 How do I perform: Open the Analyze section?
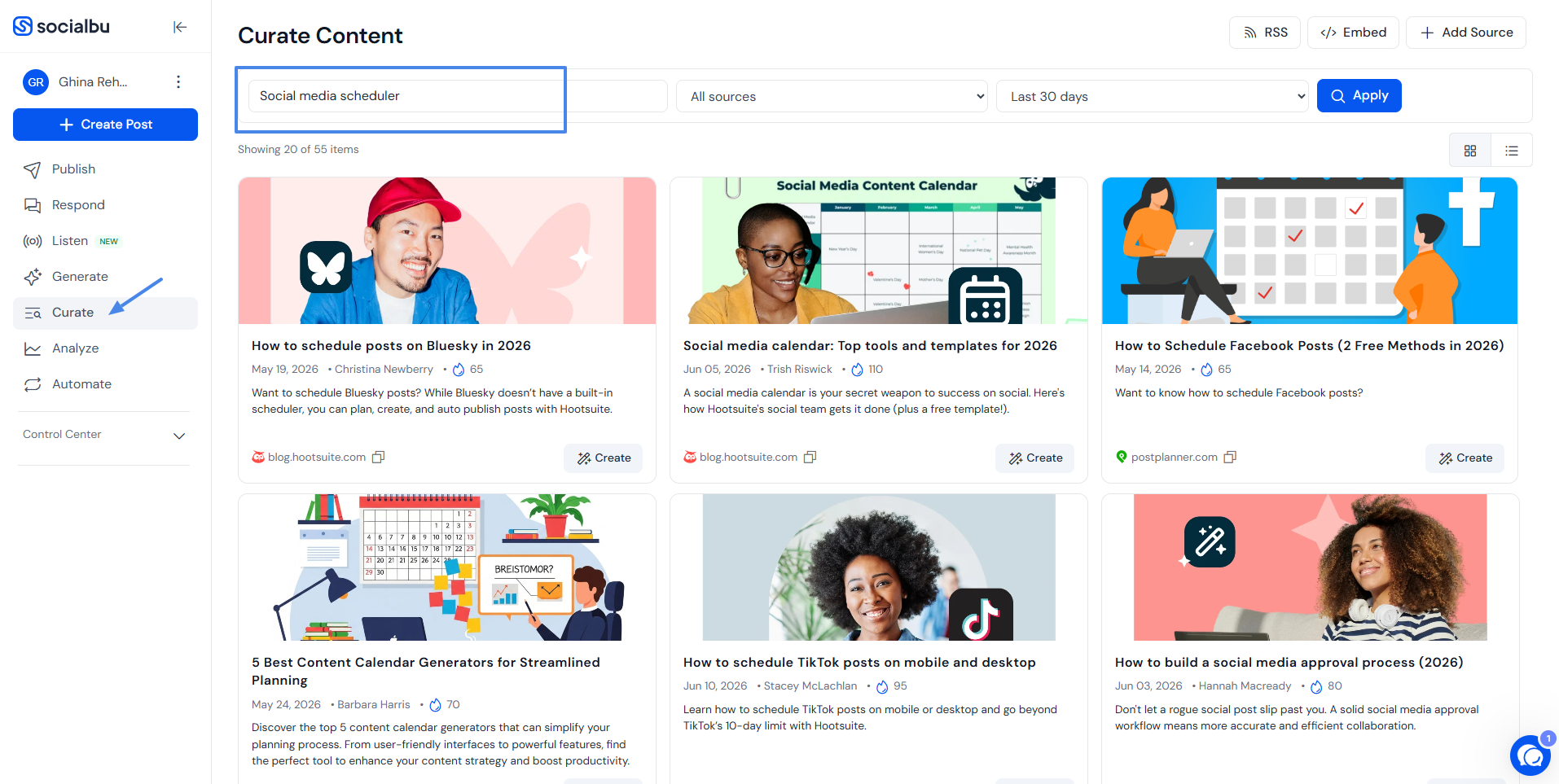[105, 348]
